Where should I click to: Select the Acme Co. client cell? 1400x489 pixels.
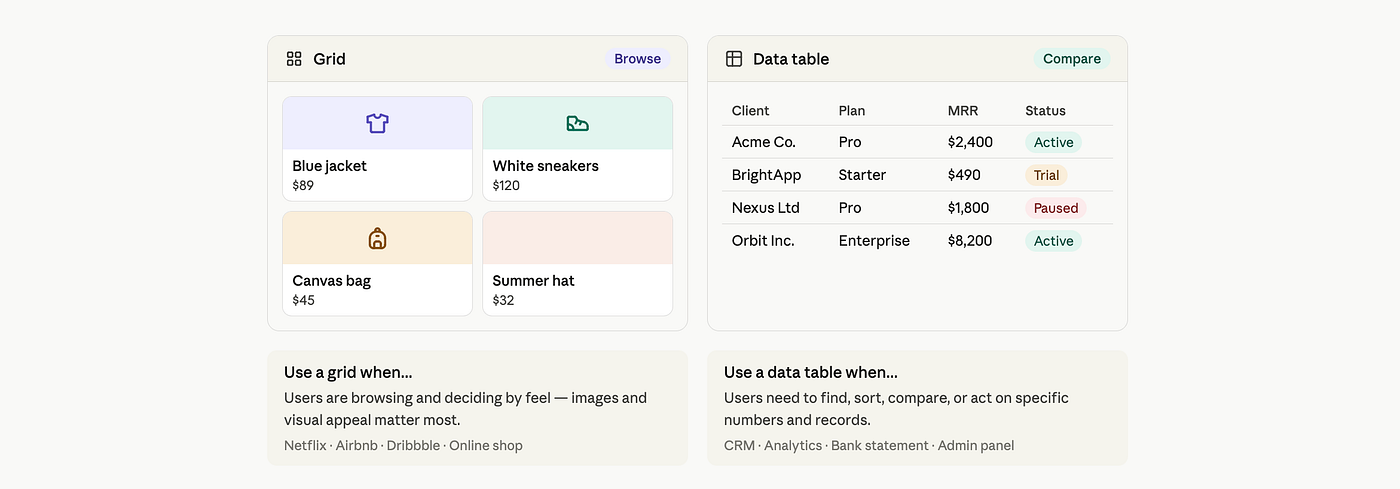pyautogui.click(x=764, y=142)
